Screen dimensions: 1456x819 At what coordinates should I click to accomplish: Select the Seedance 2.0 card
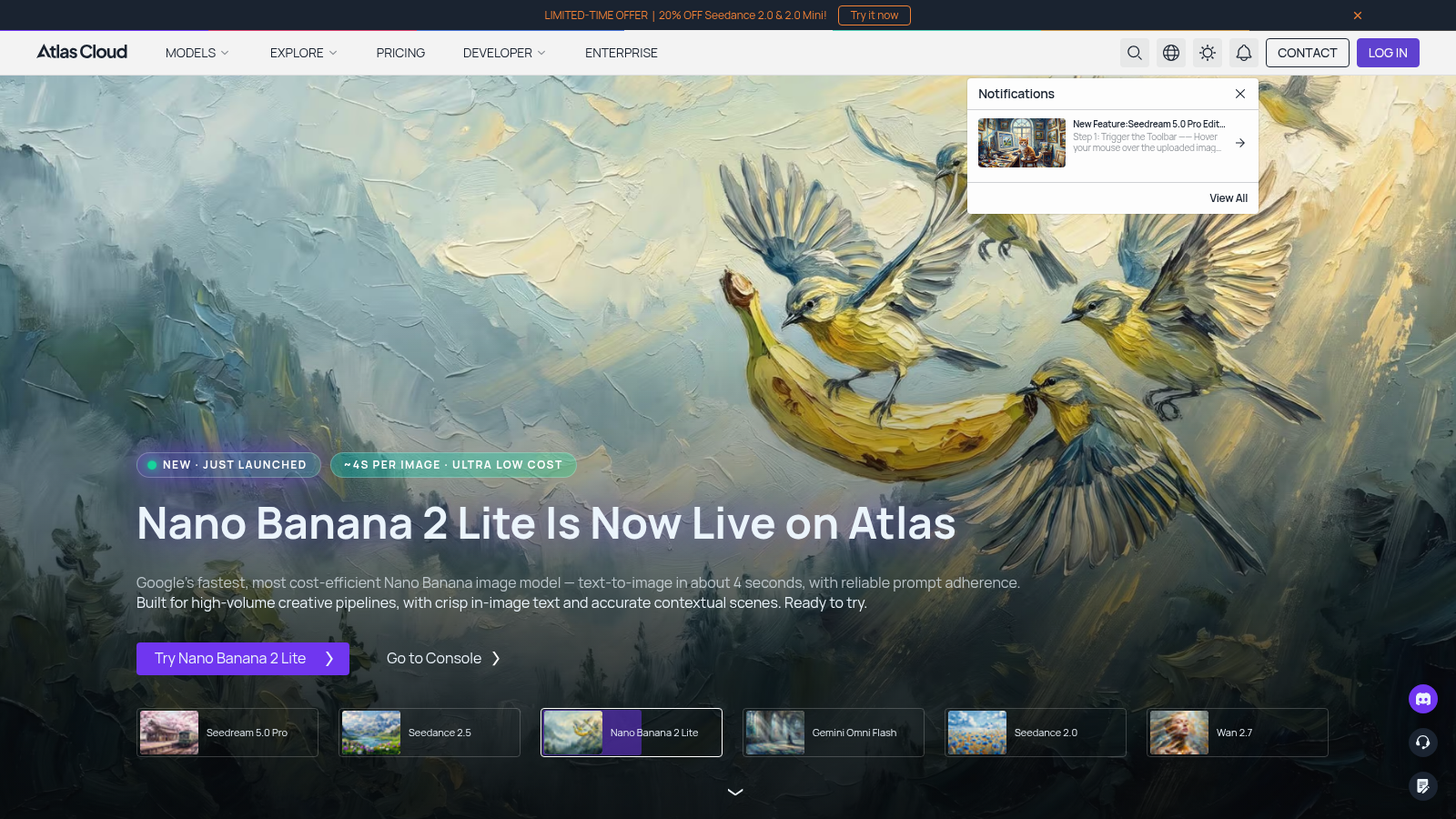pos(1036,733)
